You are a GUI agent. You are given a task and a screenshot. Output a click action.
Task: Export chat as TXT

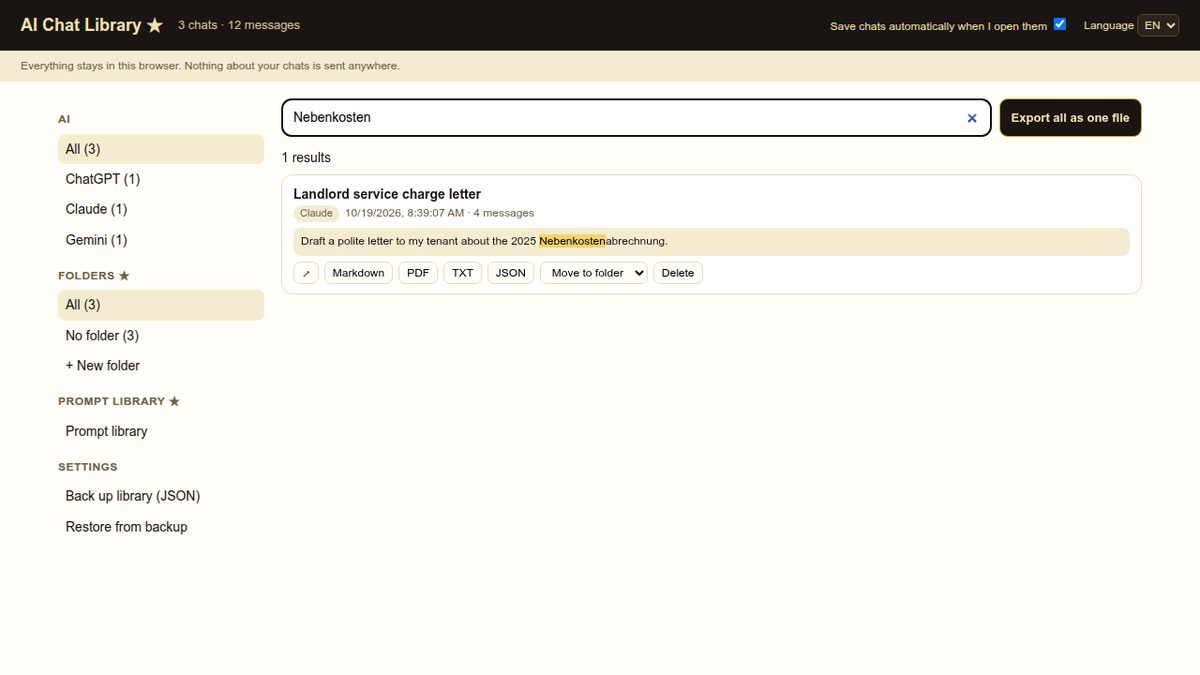(x=462, y=273)
